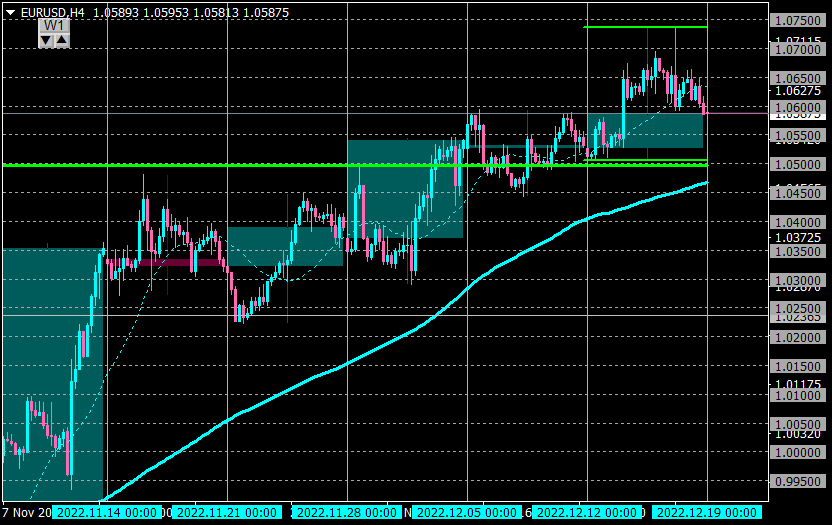Click the up arrow under W1
832x525 pixels.
(x=62, y=40)
